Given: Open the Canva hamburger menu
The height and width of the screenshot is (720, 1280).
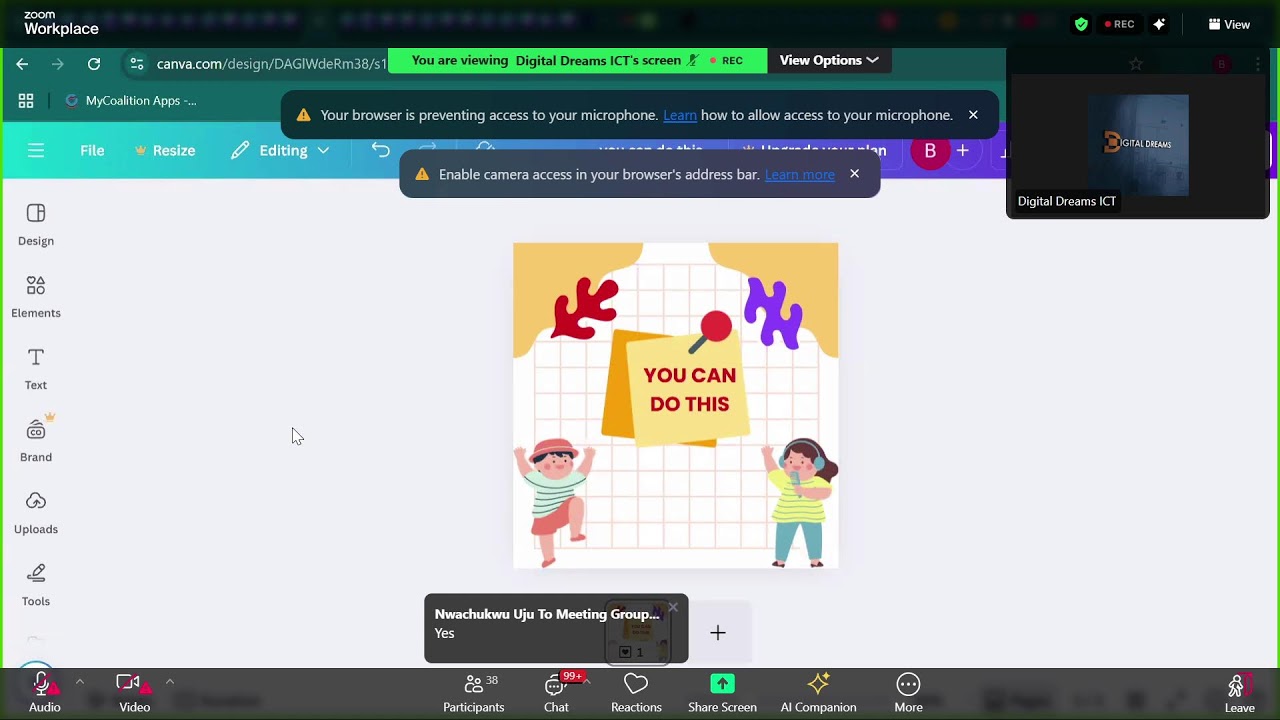Looking at the screenshot, I should click(36, 150).
